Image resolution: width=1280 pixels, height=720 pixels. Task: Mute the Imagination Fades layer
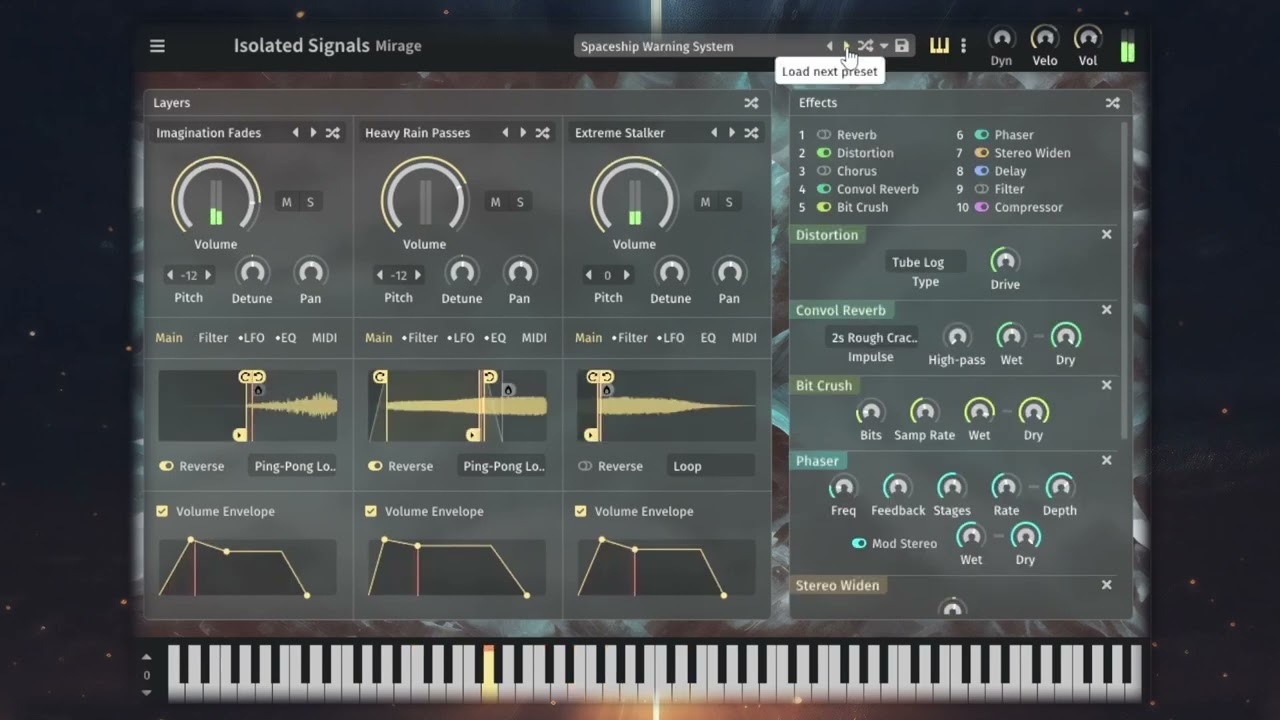pos(287,202)
